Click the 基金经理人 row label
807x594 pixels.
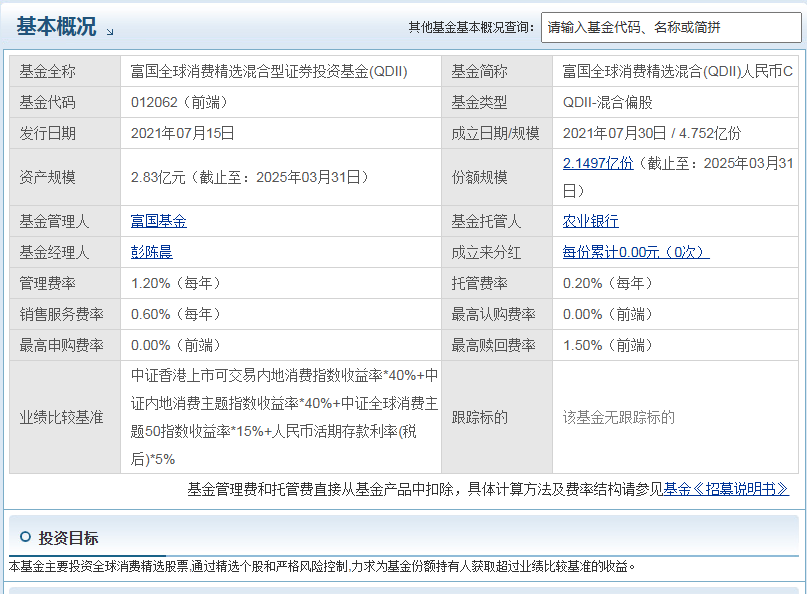click(55, 252)
